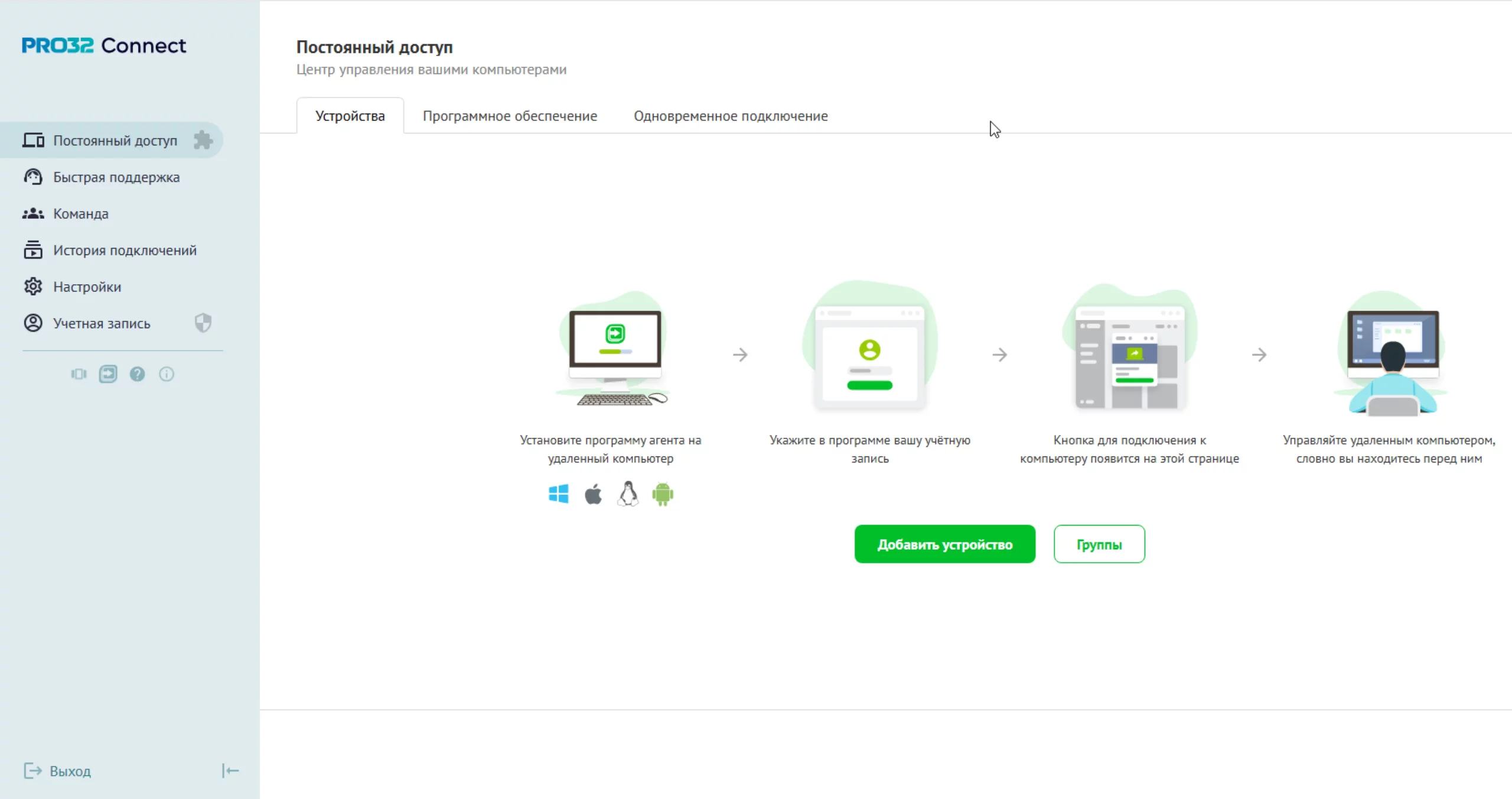
Task: Select the Устройства tab
Action: click(350, 116)
